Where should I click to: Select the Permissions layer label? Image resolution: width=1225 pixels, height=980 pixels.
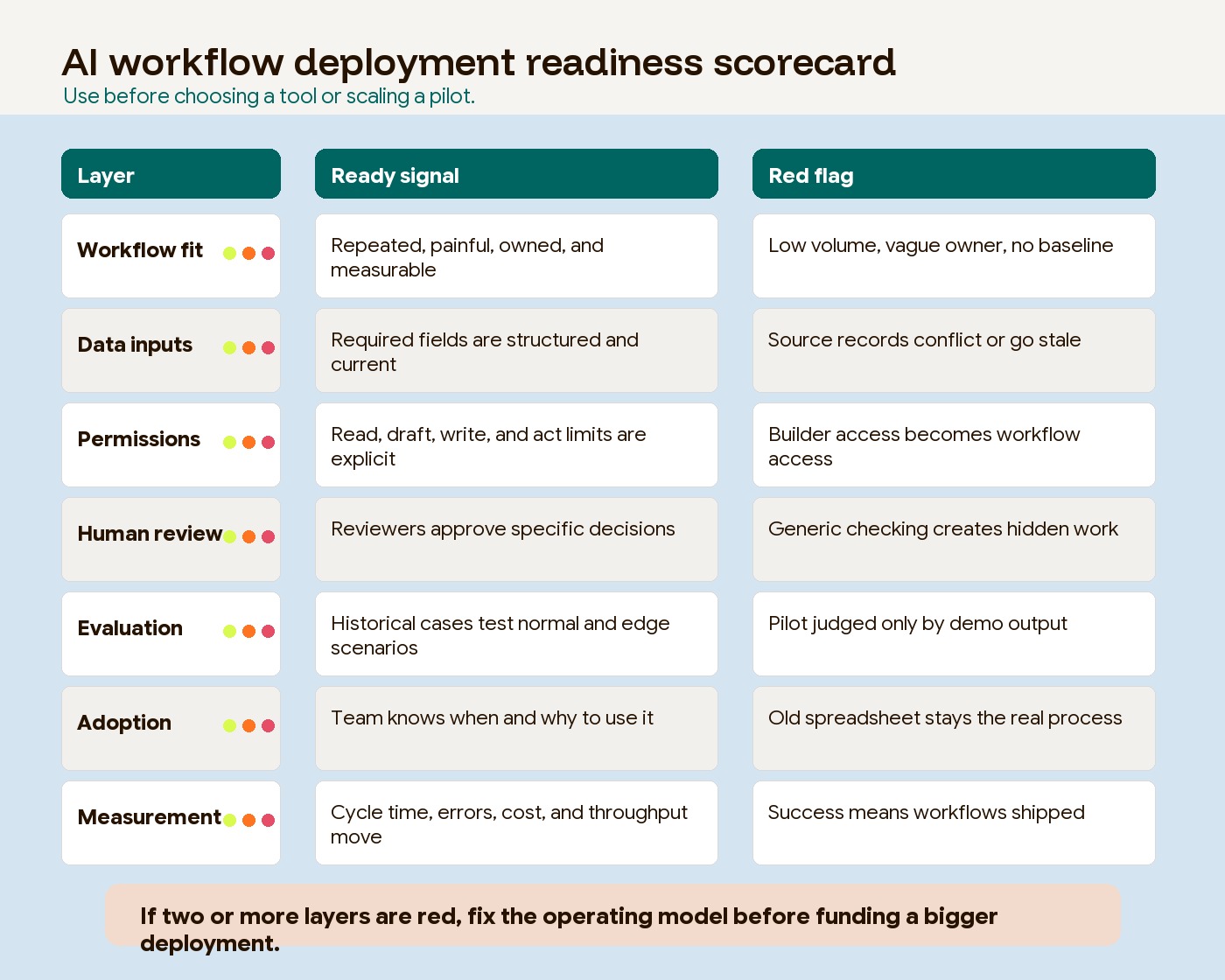click(139, 439)
